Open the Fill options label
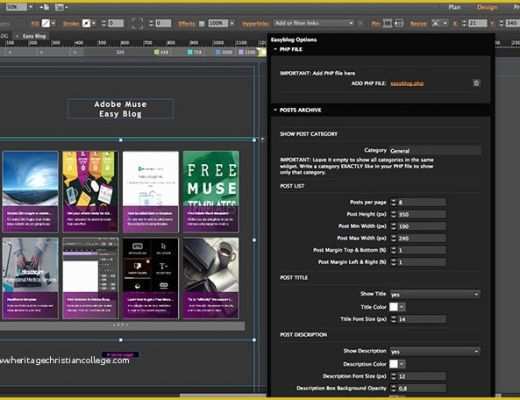 [35, 24]
